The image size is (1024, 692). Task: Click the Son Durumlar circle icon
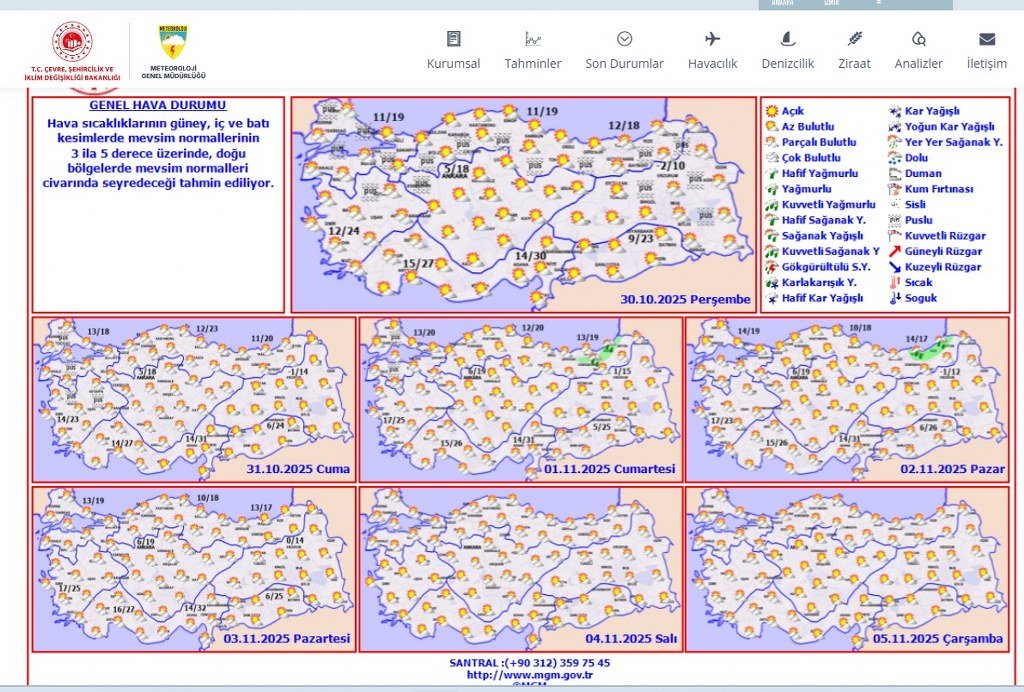tap(624, 39)
